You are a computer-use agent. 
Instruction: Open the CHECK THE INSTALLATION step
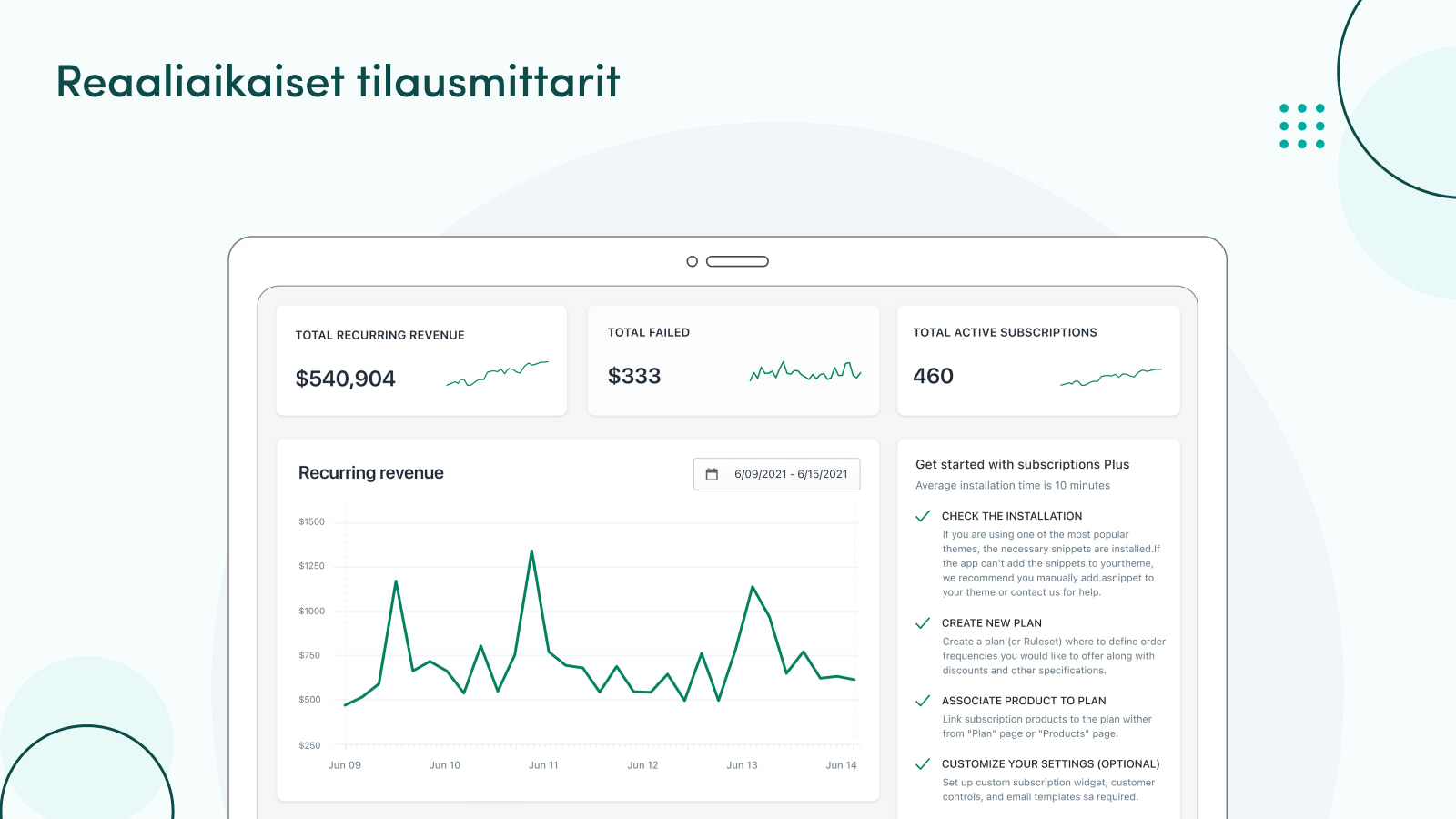tap(1012, 516)
